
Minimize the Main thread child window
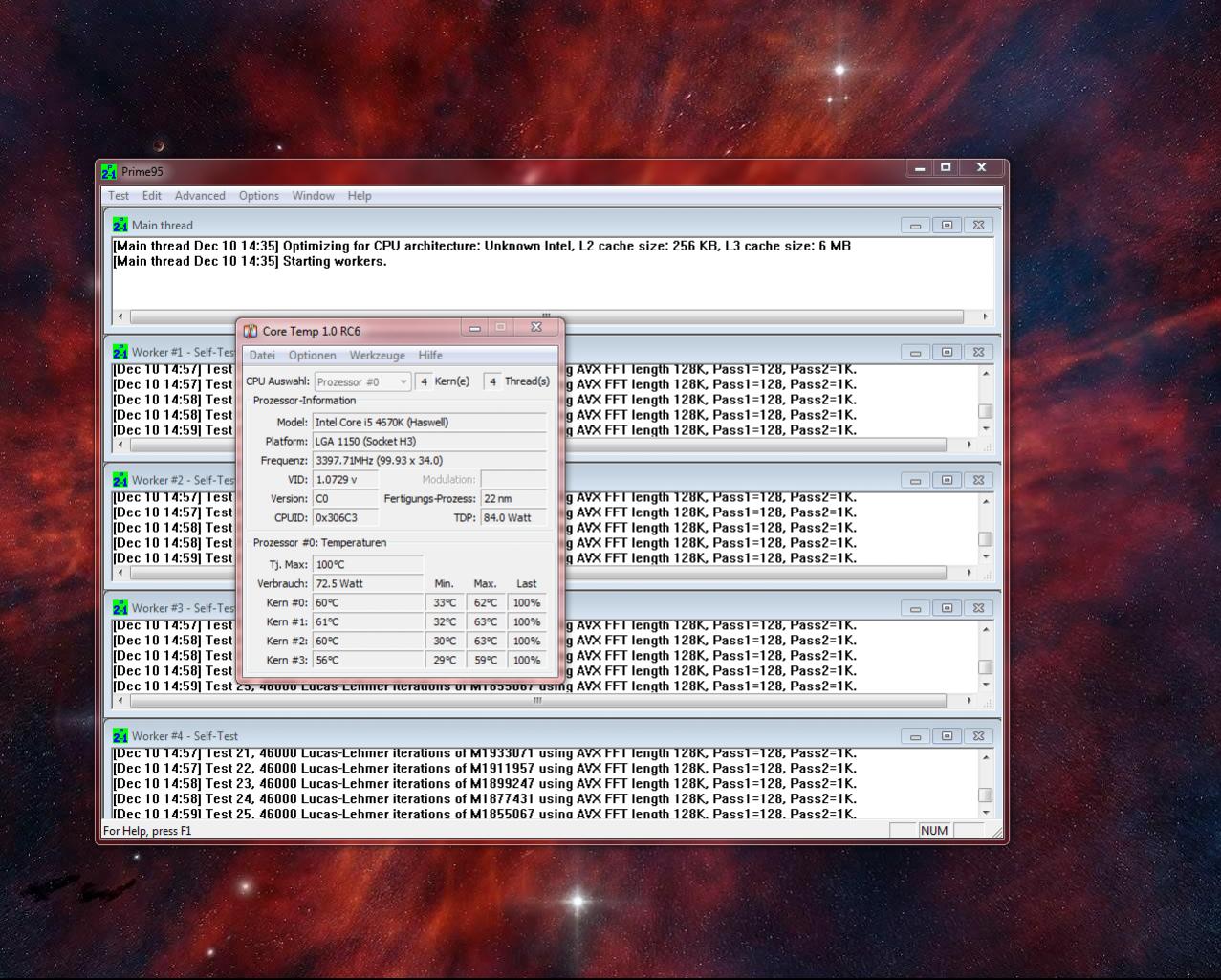pyautogui.click(x=916, y=226)
